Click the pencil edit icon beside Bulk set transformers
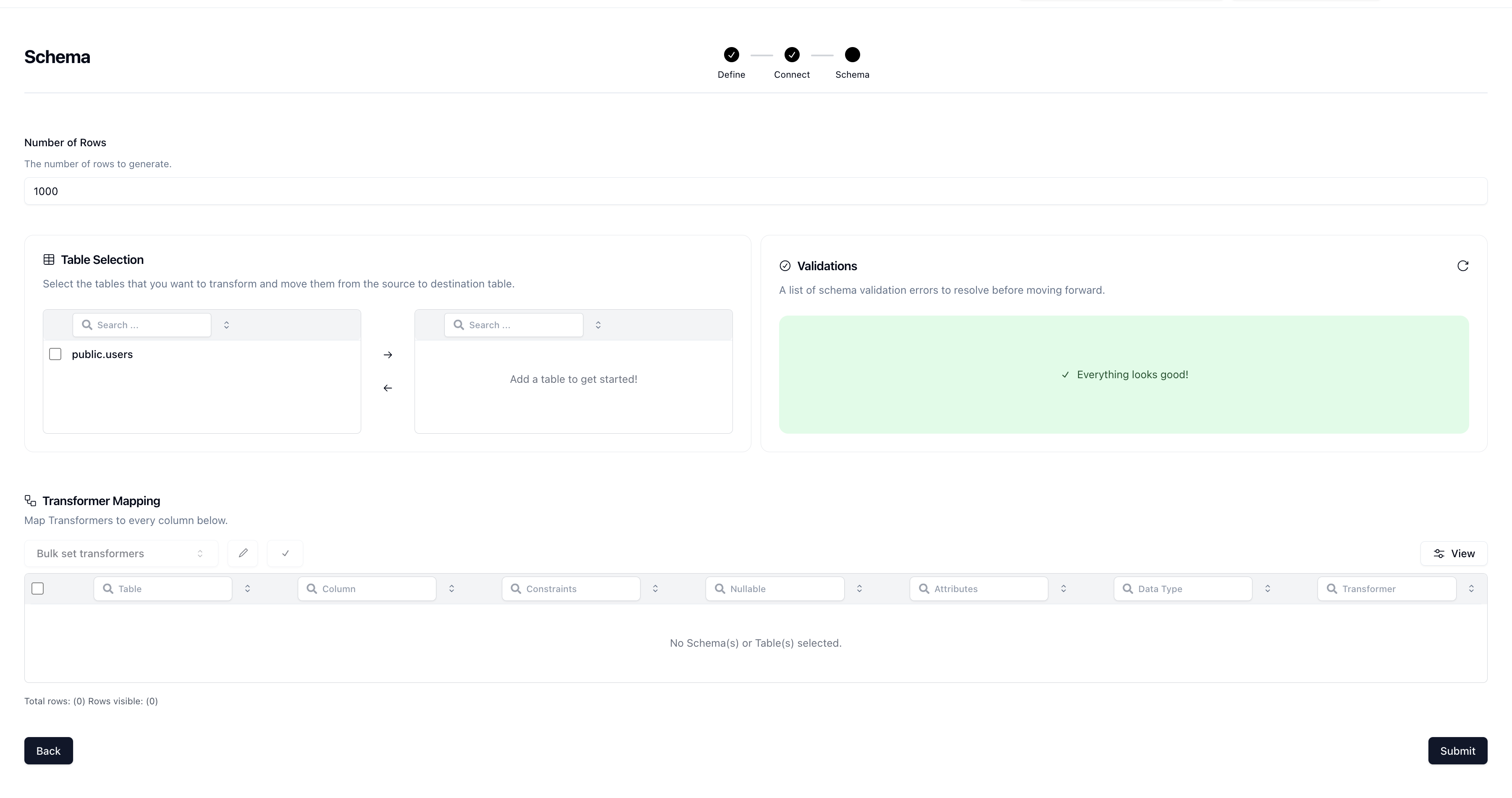1512x798 pixels. pyautogui.click(x=243, y=553)
